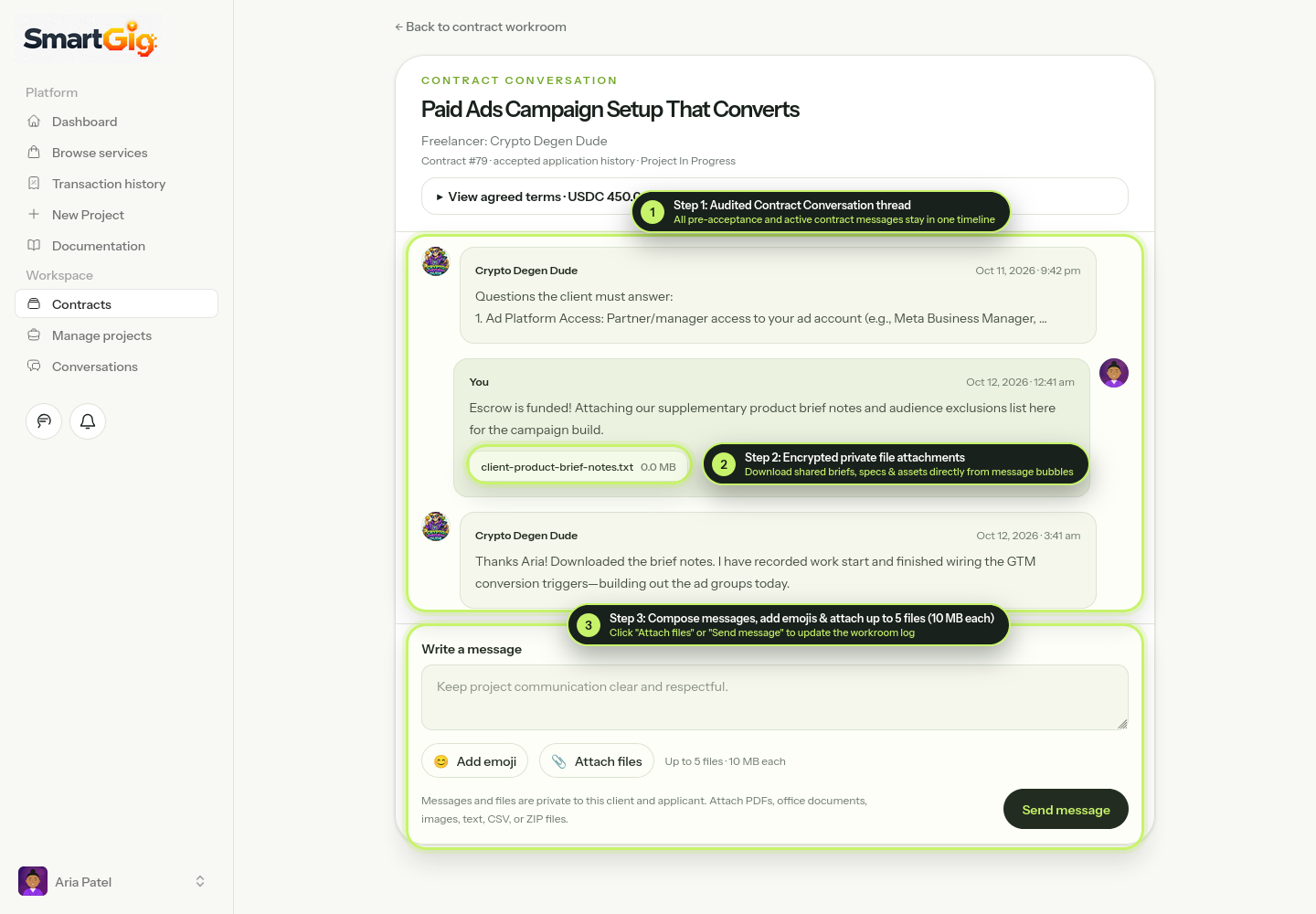This screenshot has height=914, width=1316.
Task: Click the Documentation book icon
Action: [x=34, y=246]
